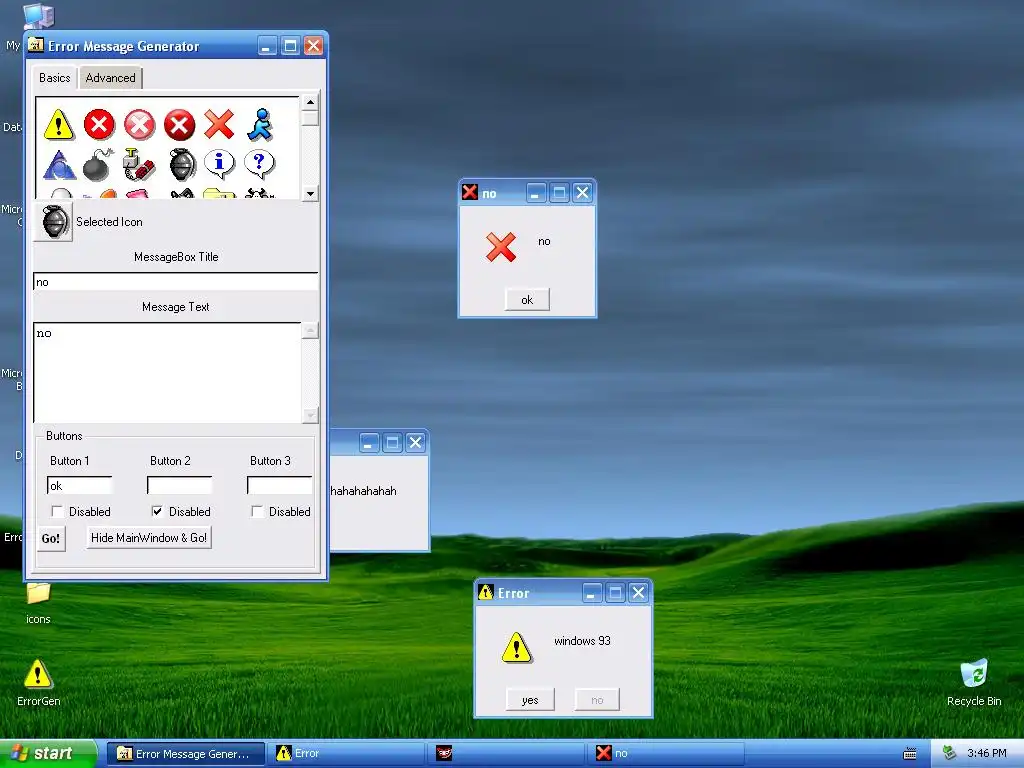Click the hahahahahah message text
The width and height of the screenshot is (1024, 768).
pyautogui.click(x=363, y=491)
